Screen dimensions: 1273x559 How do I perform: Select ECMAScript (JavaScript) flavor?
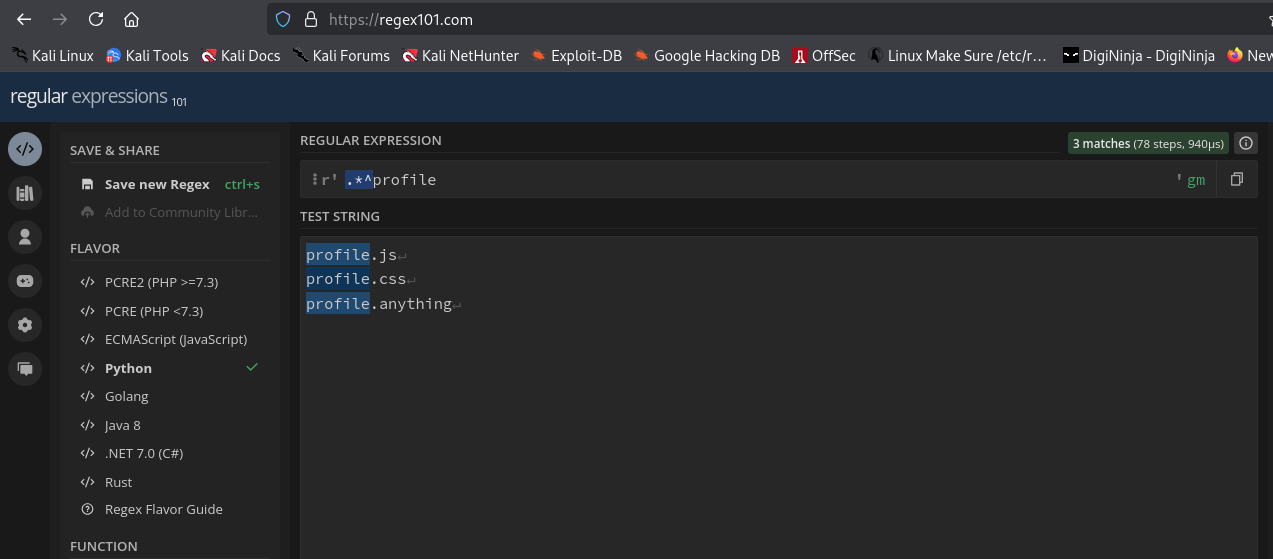click(x=175, y=340)
